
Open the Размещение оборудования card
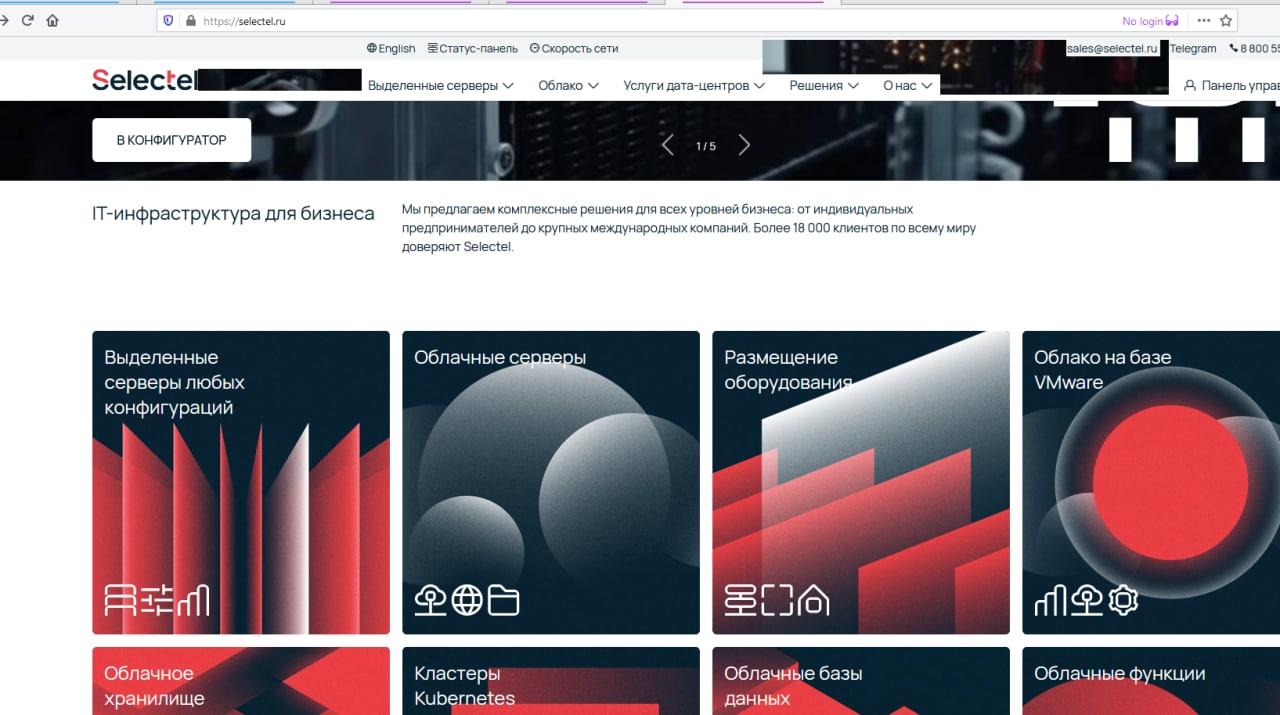(x=861, y=482)
